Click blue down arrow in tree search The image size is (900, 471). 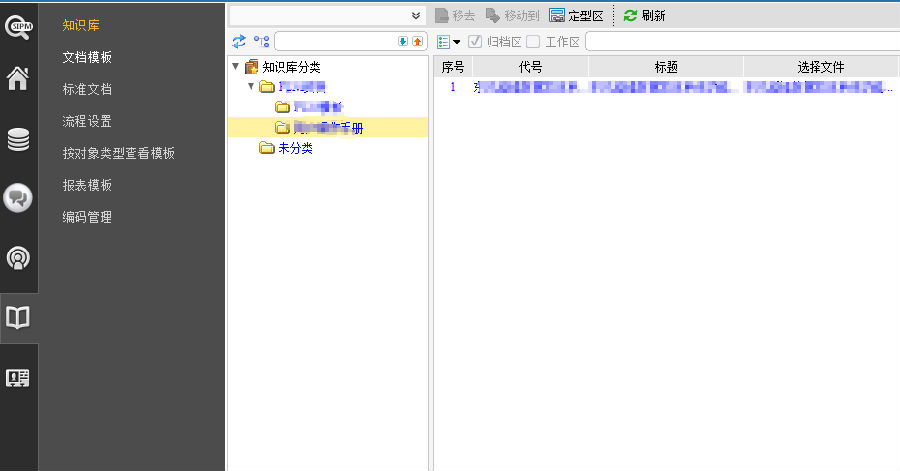[x=403, y=41]
